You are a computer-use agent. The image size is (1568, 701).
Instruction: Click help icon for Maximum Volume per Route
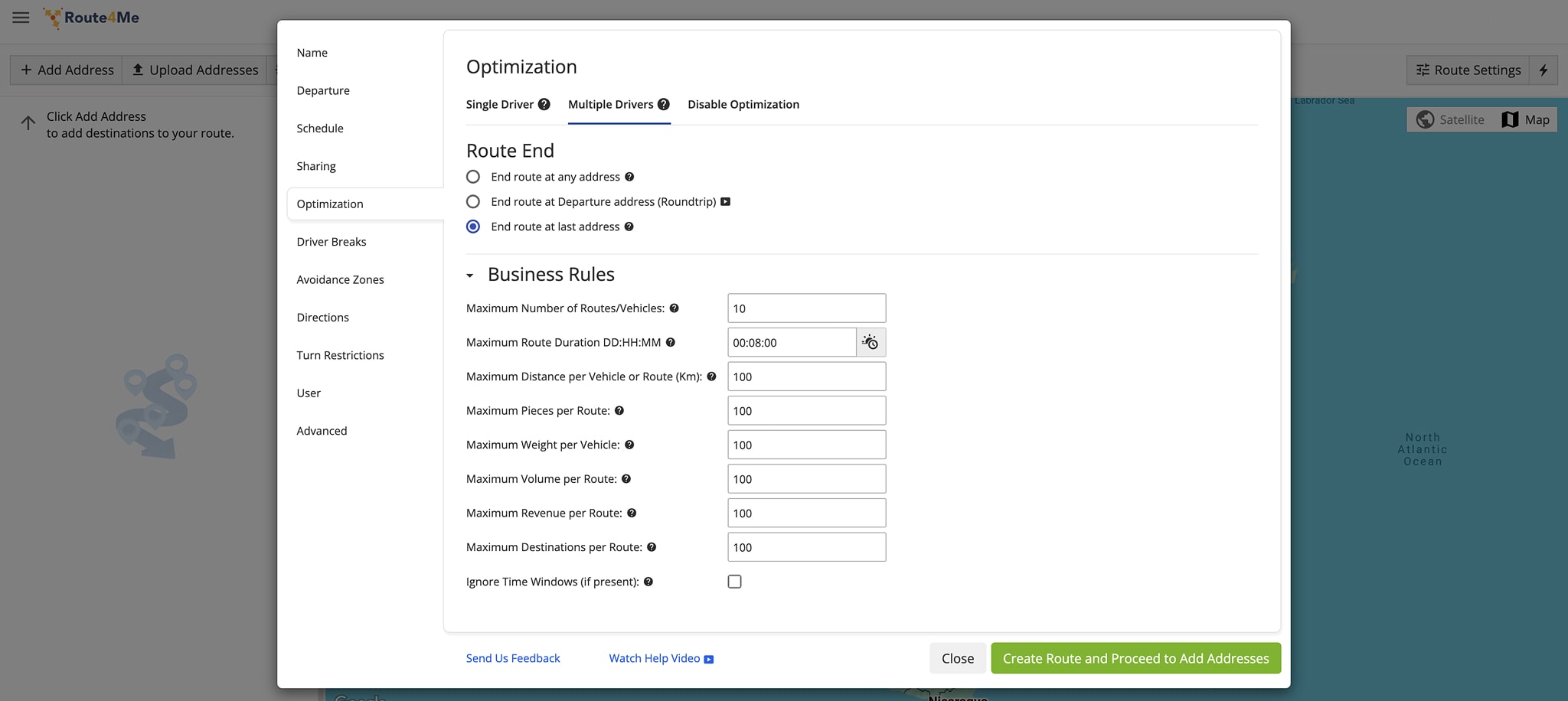coord(626,479)
